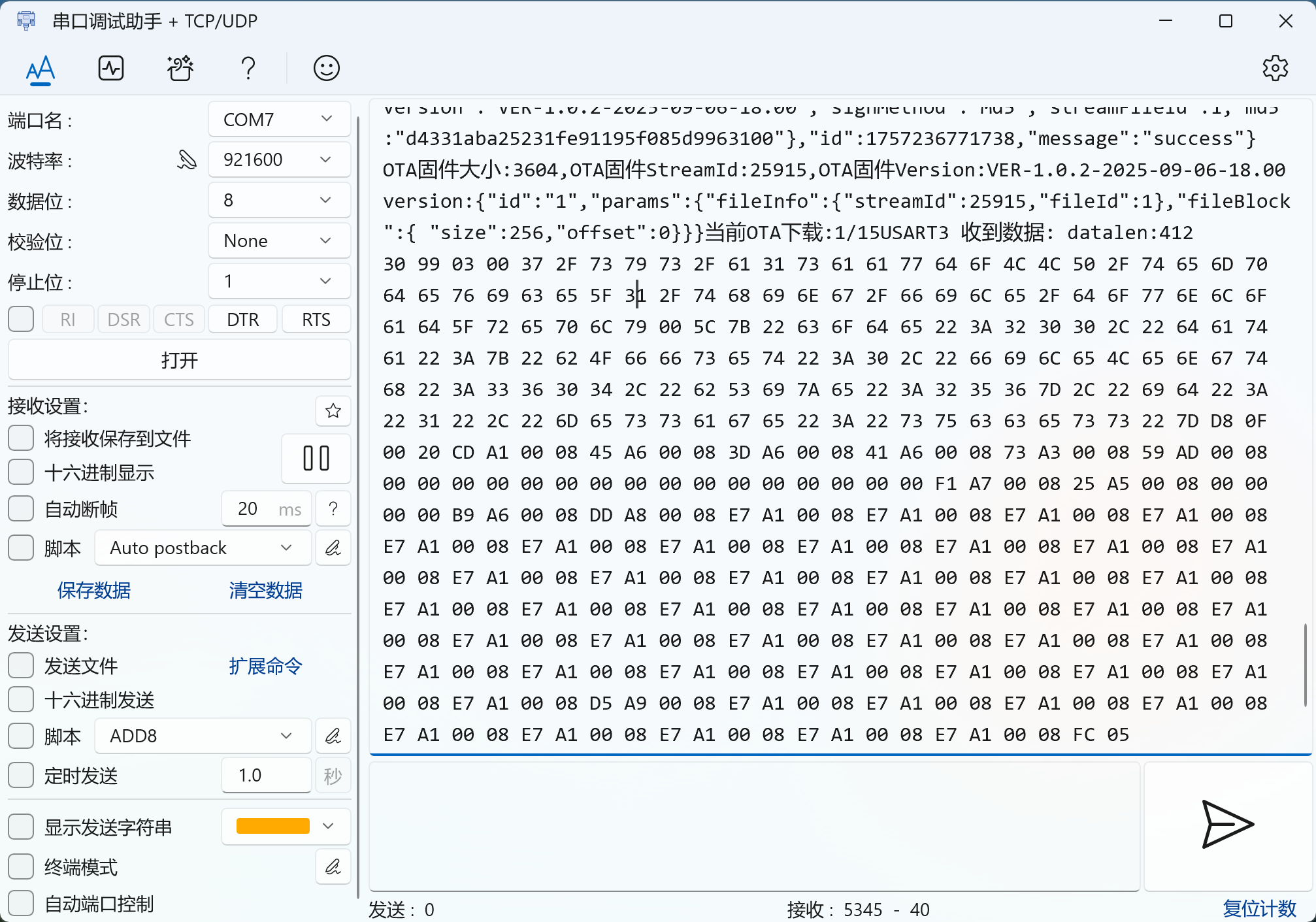Enable hex display checkbox 十六进制显示
The image size is (1316, 922).
21,472
